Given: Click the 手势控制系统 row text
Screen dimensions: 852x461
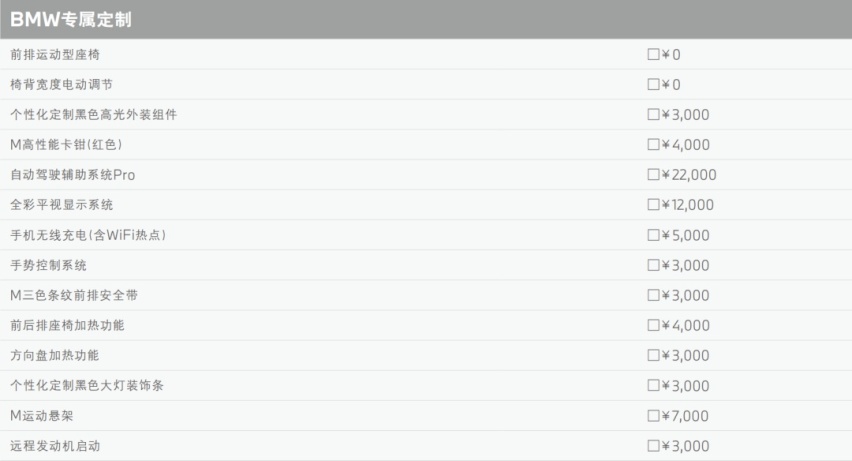Looking at the screenshot, I should [x=48, y=265].
